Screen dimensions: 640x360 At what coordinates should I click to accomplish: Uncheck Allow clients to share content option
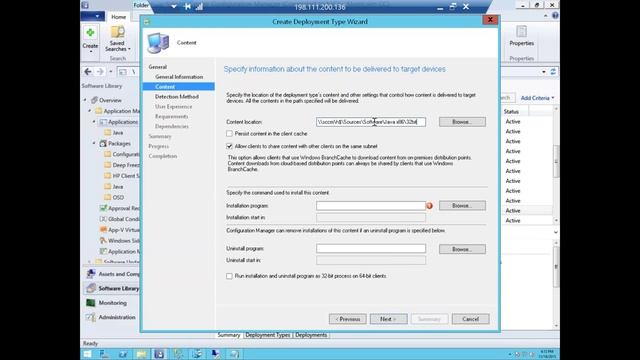[x=229, y=146]
